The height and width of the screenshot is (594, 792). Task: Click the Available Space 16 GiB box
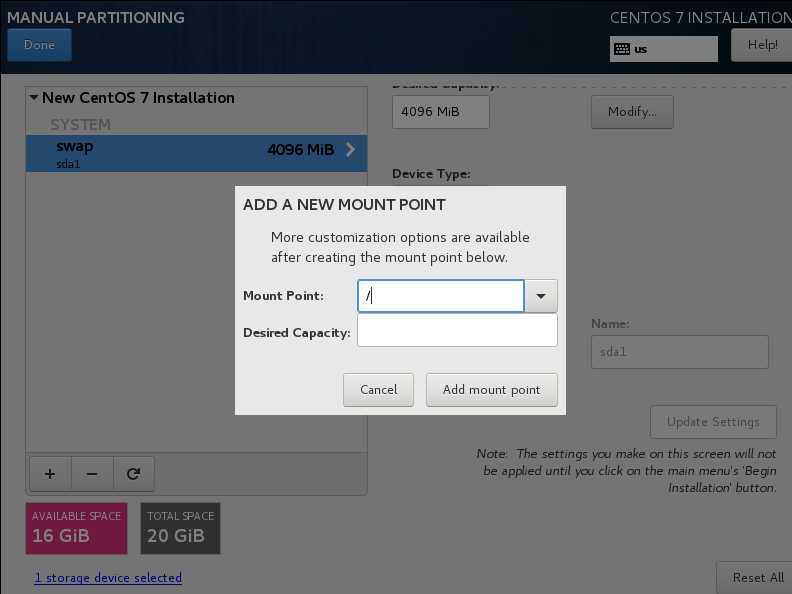[76, 528]
